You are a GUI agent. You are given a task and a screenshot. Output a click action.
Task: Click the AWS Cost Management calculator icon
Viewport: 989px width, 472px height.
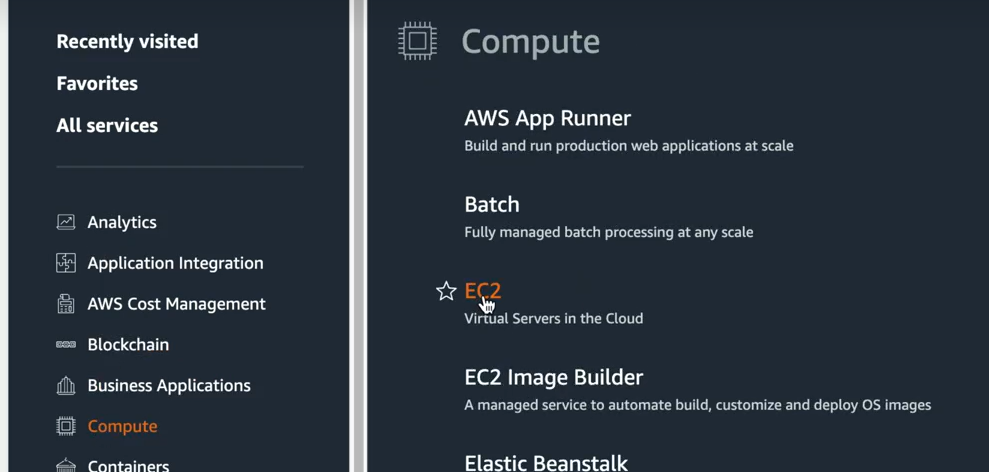coord(66,304)
